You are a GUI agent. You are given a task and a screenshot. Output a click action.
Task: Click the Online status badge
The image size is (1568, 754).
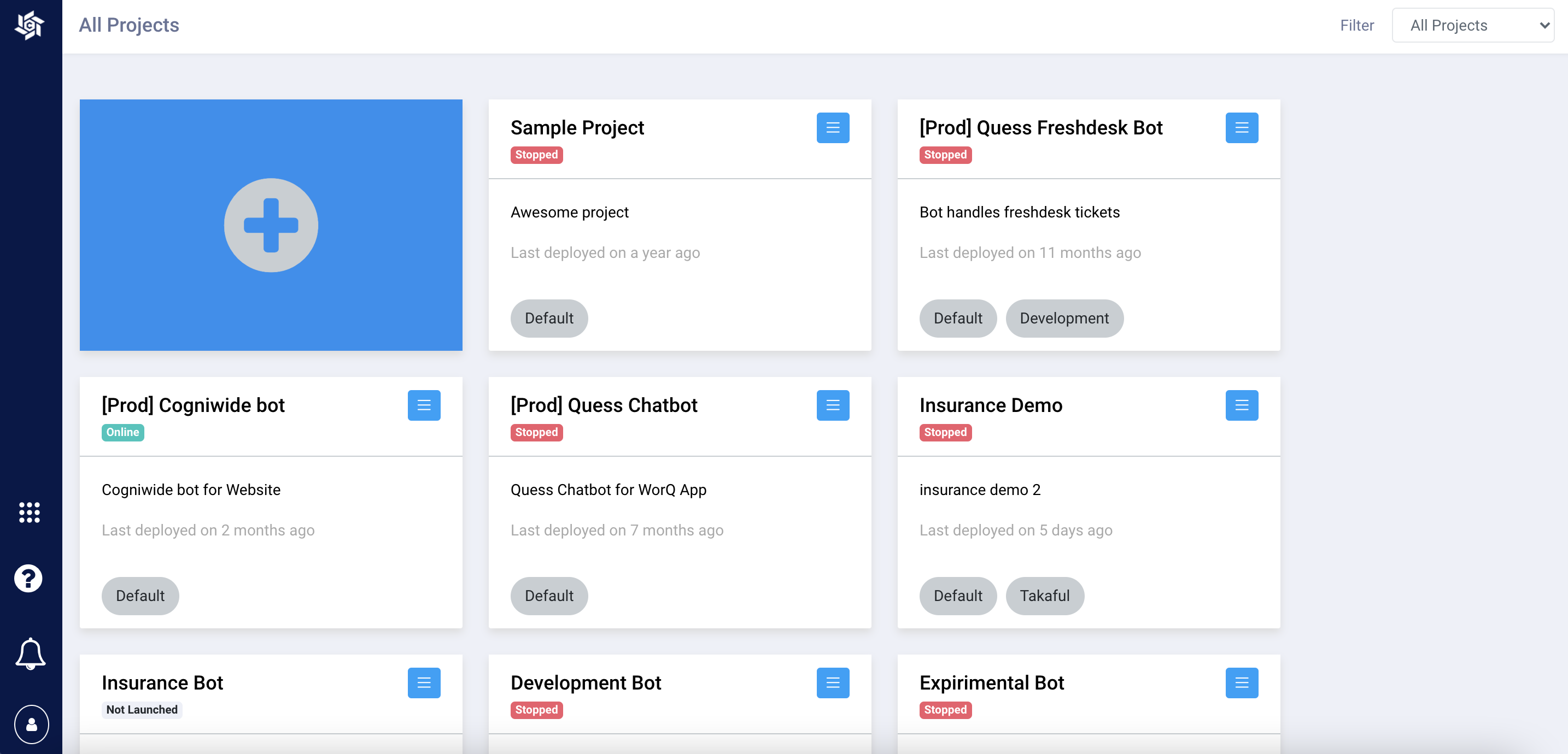click(x=122, y=432)
